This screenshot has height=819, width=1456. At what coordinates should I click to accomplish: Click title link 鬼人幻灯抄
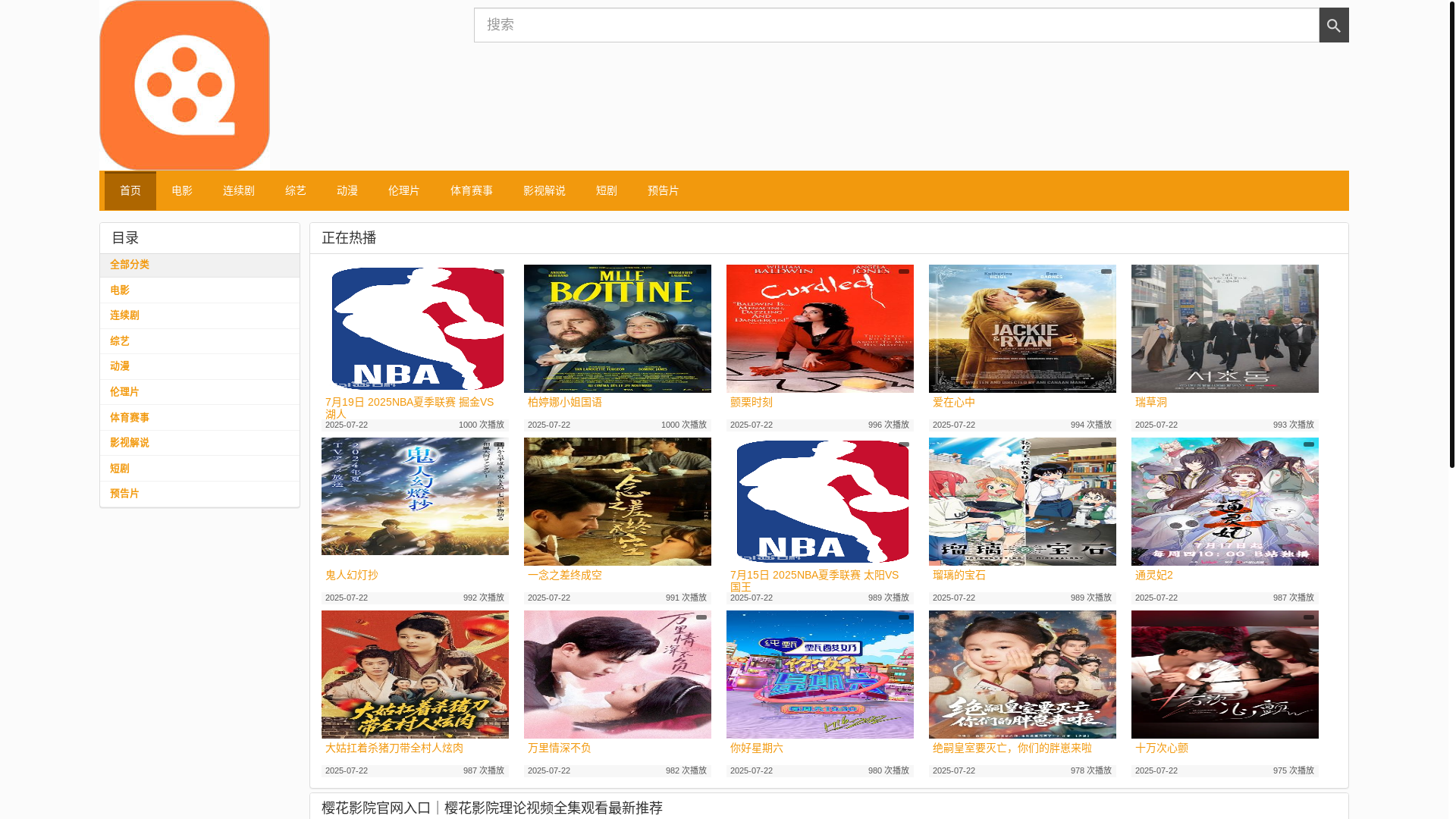tap(352, 575)
